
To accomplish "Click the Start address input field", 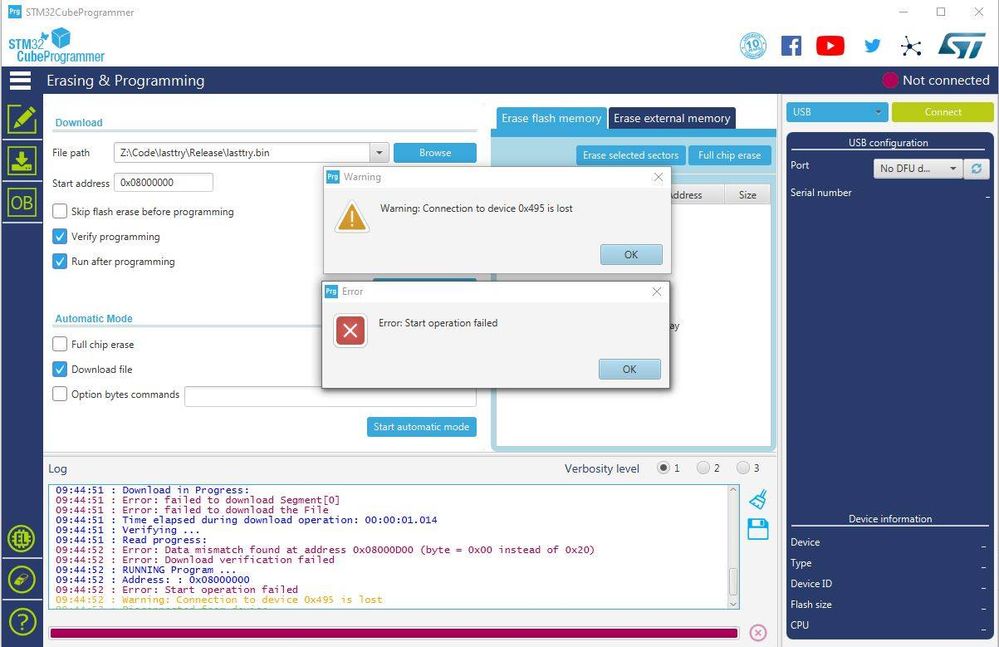I will 163,183.
